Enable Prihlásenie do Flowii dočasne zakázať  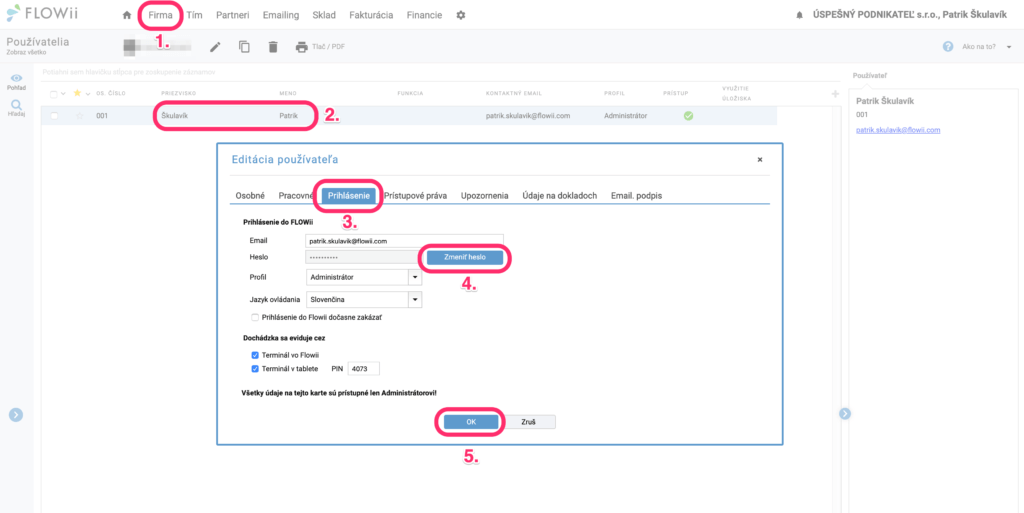click(255, 317)
